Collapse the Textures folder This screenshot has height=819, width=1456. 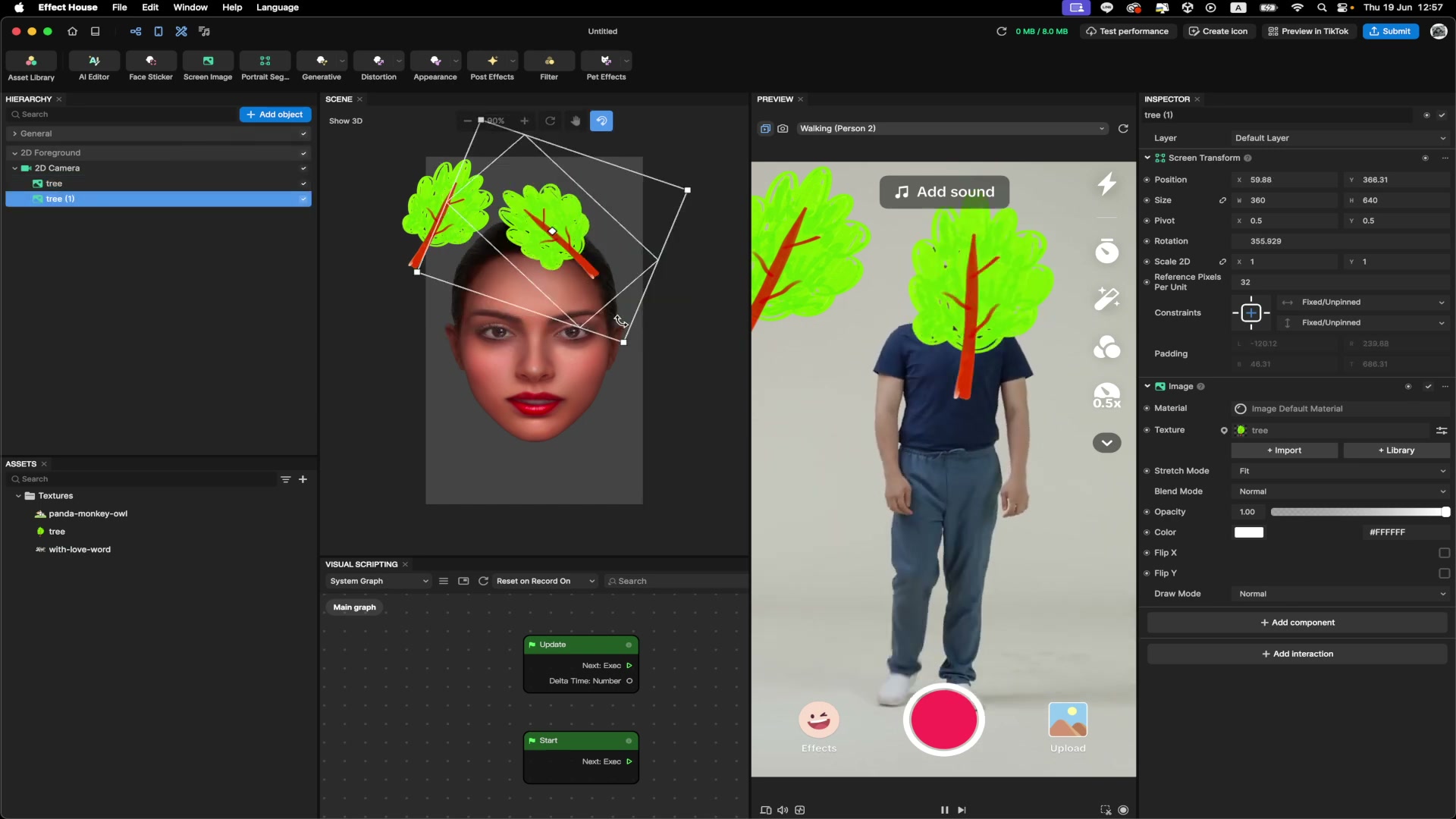point(18,496)
